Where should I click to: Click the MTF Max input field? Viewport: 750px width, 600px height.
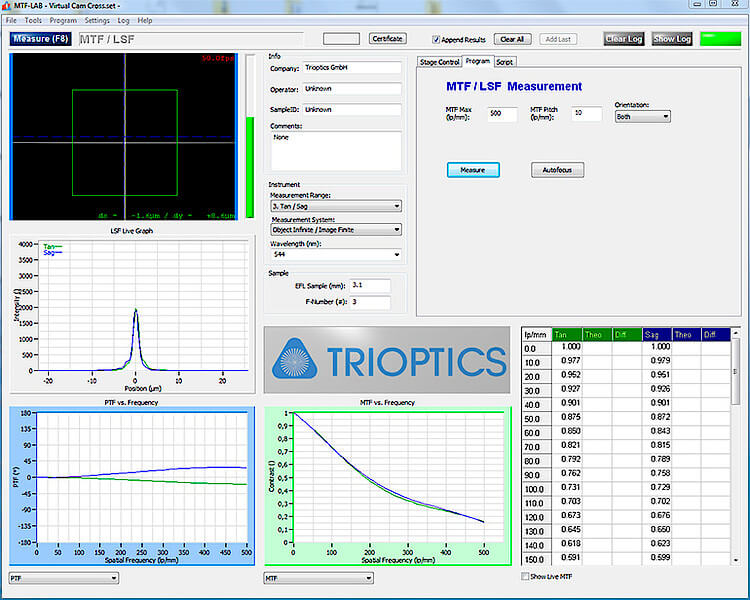[503, 115]
